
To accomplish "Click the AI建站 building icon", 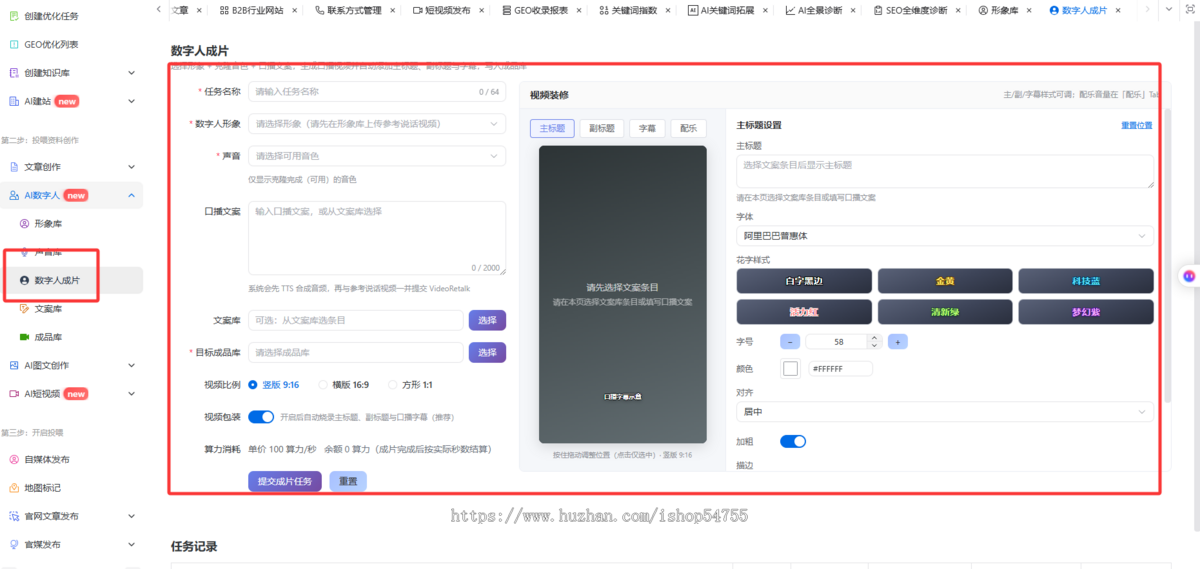I will pyautogui.click(x=14, y=100).
